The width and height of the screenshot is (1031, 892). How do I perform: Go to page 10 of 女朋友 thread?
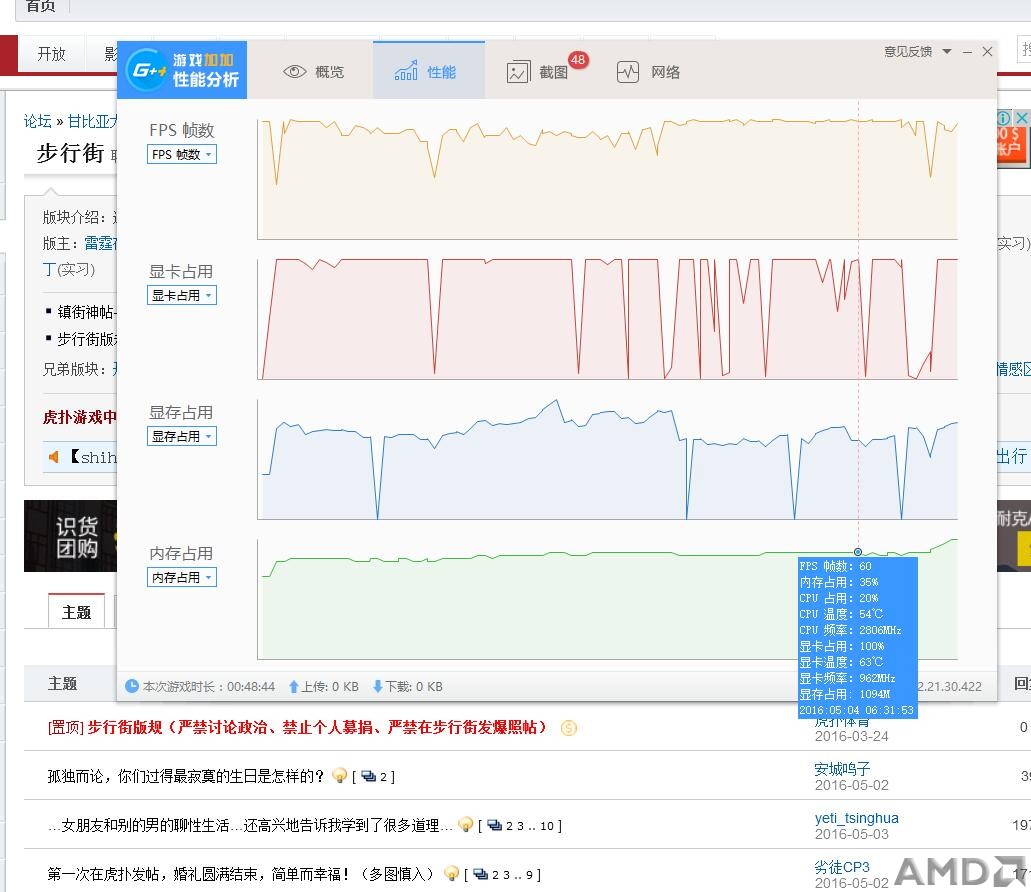(x=546, y=826)
